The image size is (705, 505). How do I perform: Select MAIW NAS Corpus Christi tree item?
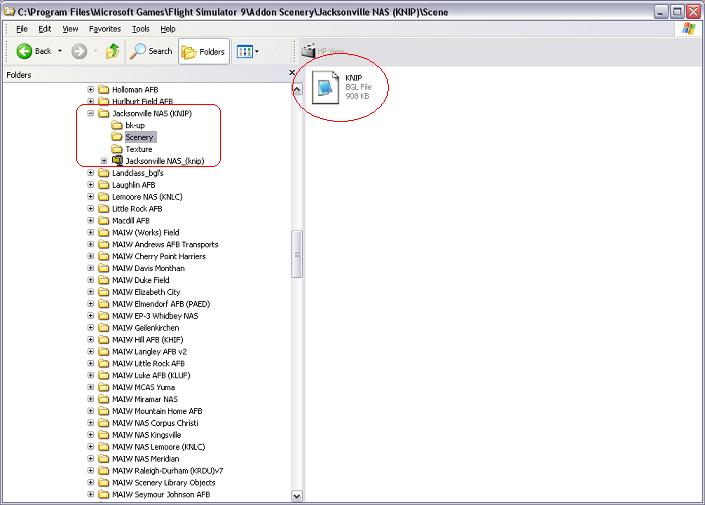[155, 423]
